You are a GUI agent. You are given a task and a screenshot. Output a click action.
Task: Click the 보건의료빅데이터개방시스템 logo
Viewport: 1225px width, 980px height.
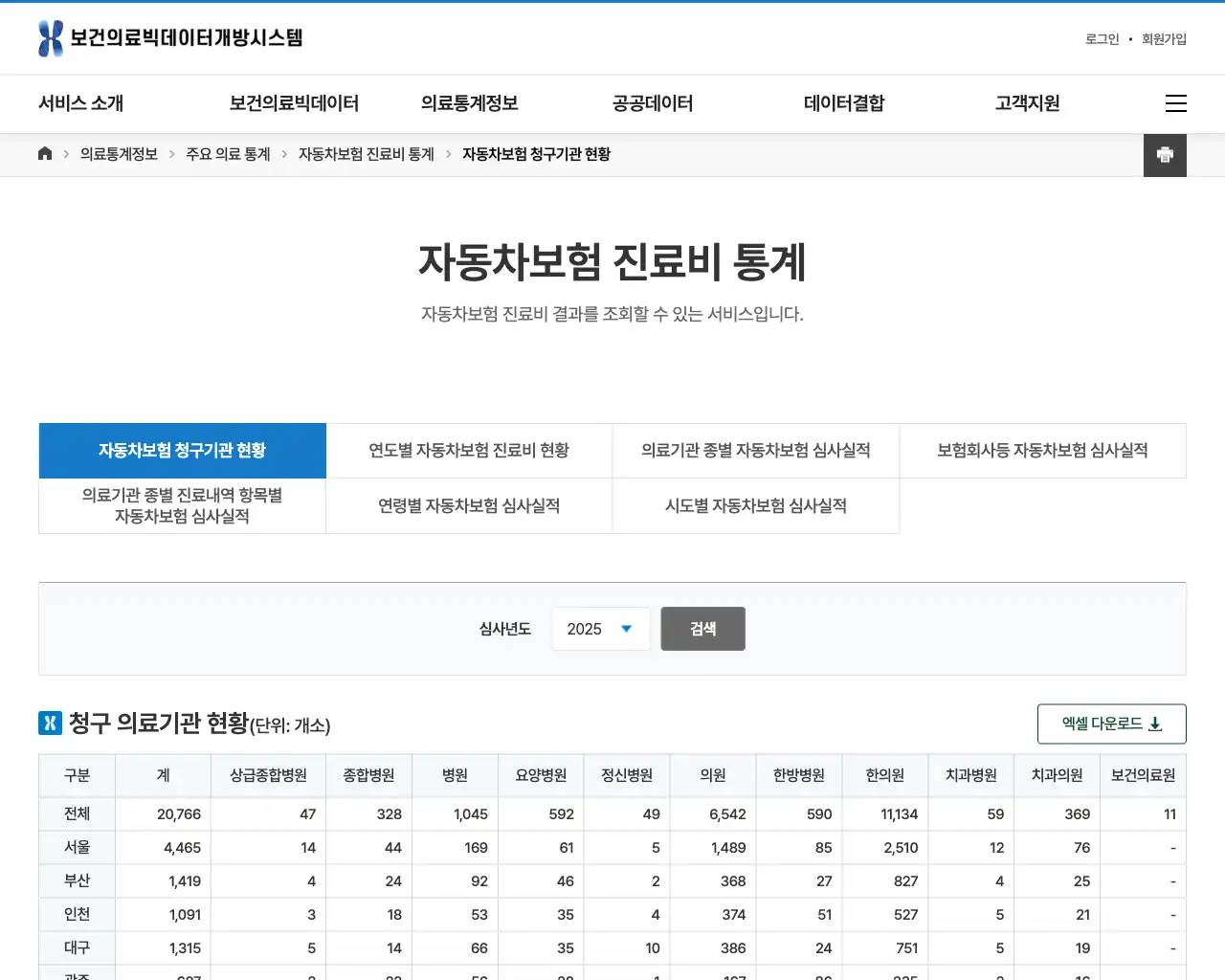[x=170, y=38]
